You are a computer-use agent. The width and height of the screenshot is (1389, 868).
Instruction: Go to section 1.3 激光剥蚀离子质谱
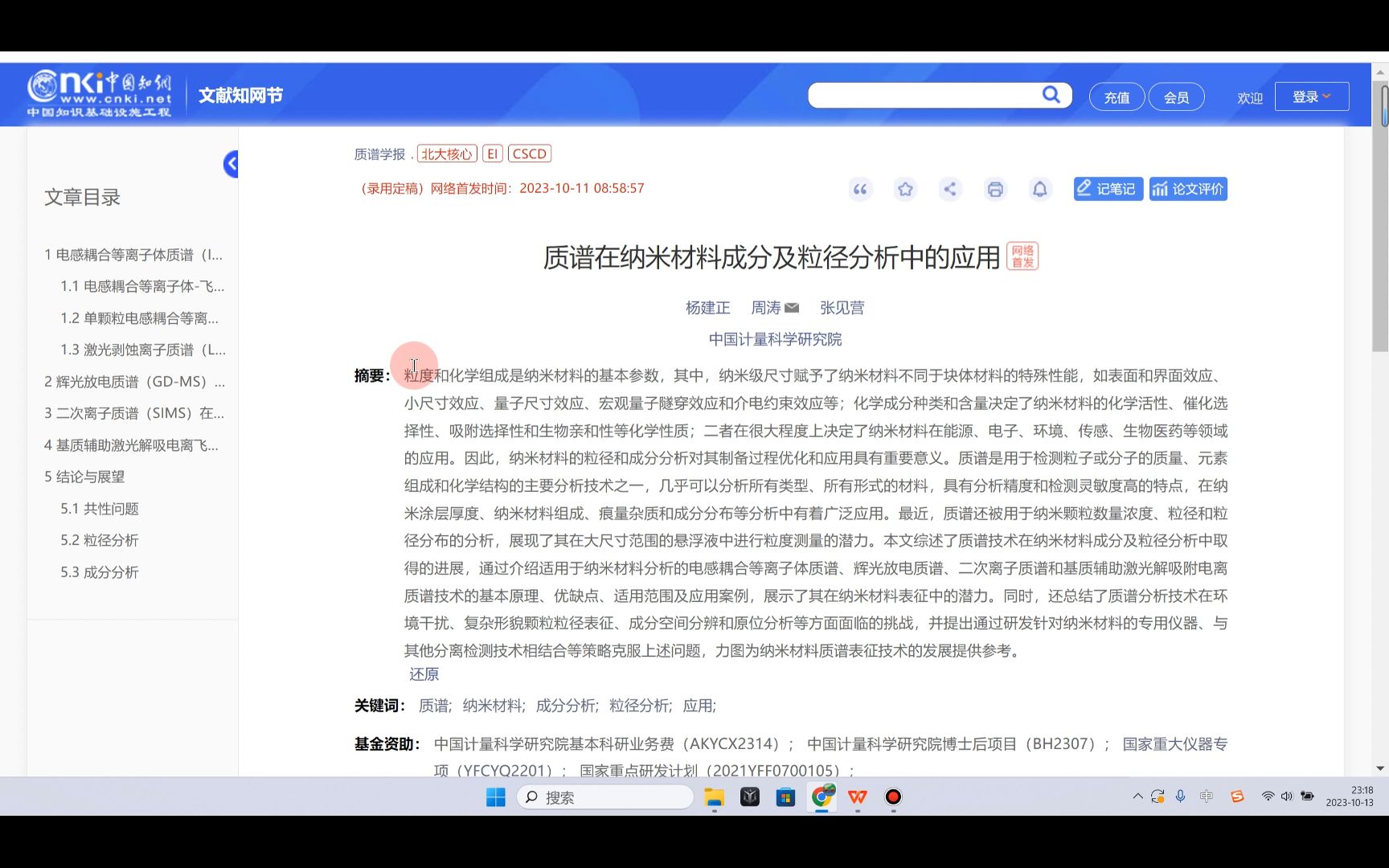tap(143, 350)
